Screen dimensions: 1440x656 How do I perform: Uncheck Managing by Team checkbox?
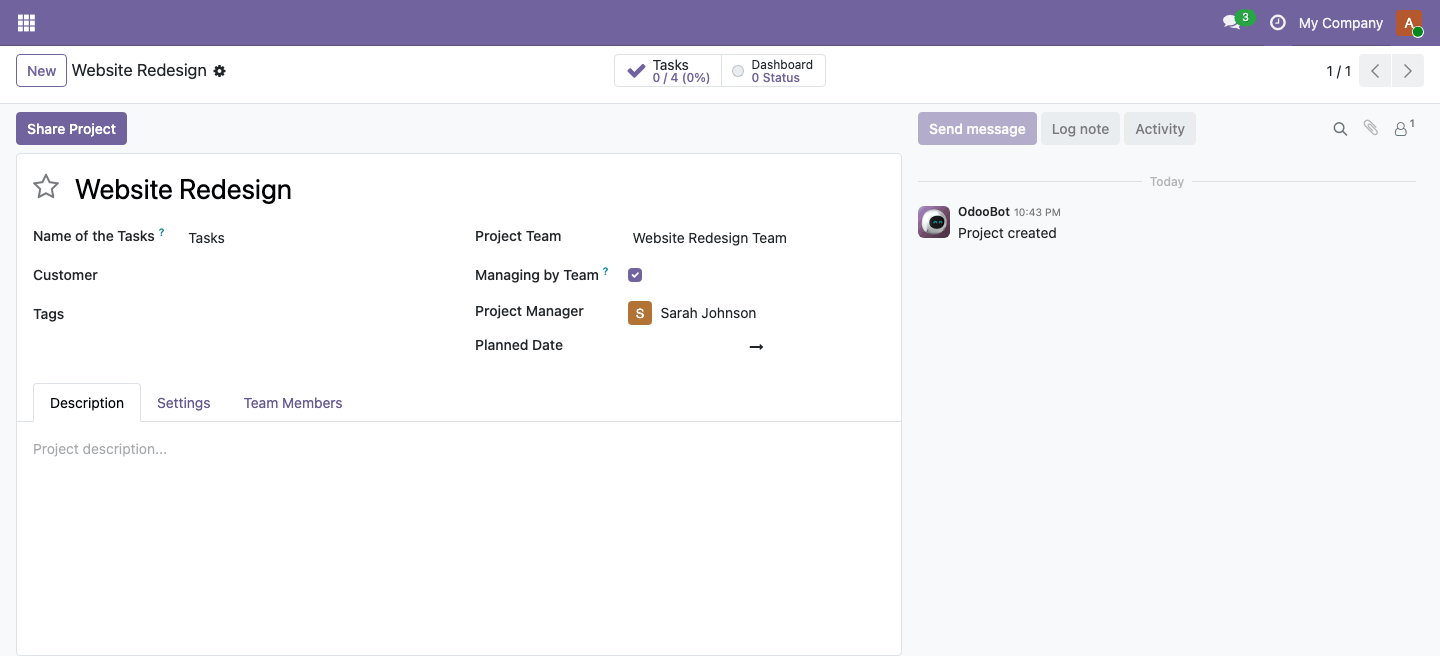(635, 275)
